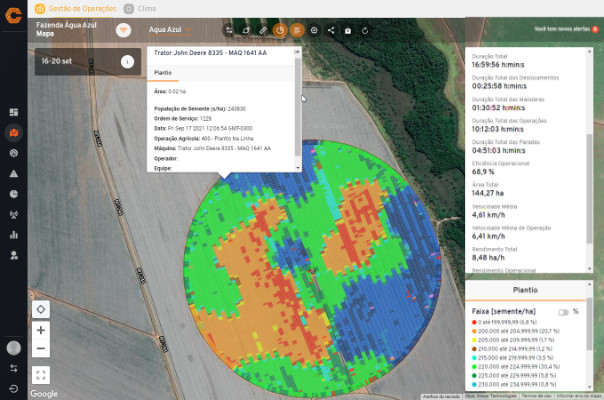604x400 pixels.
Task: Click the Plantio legend scroll-down arrow
Action: pyautogui.click(x=589, y=387)
